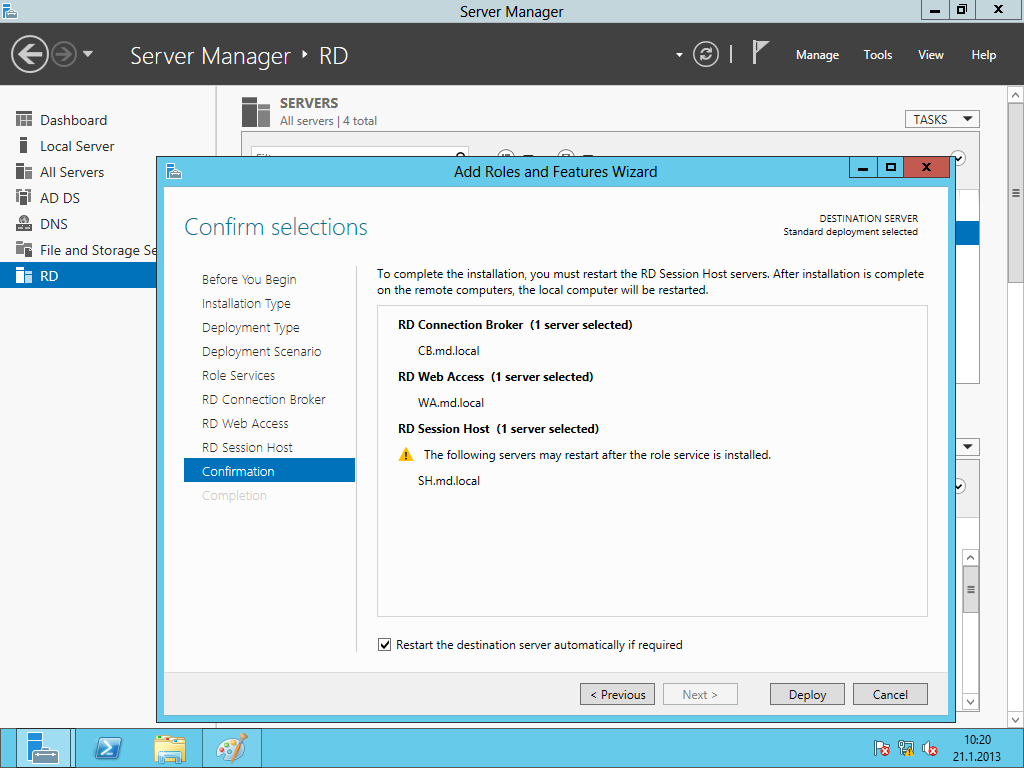Open the notifications flag icon

click(x=760, y=53)
